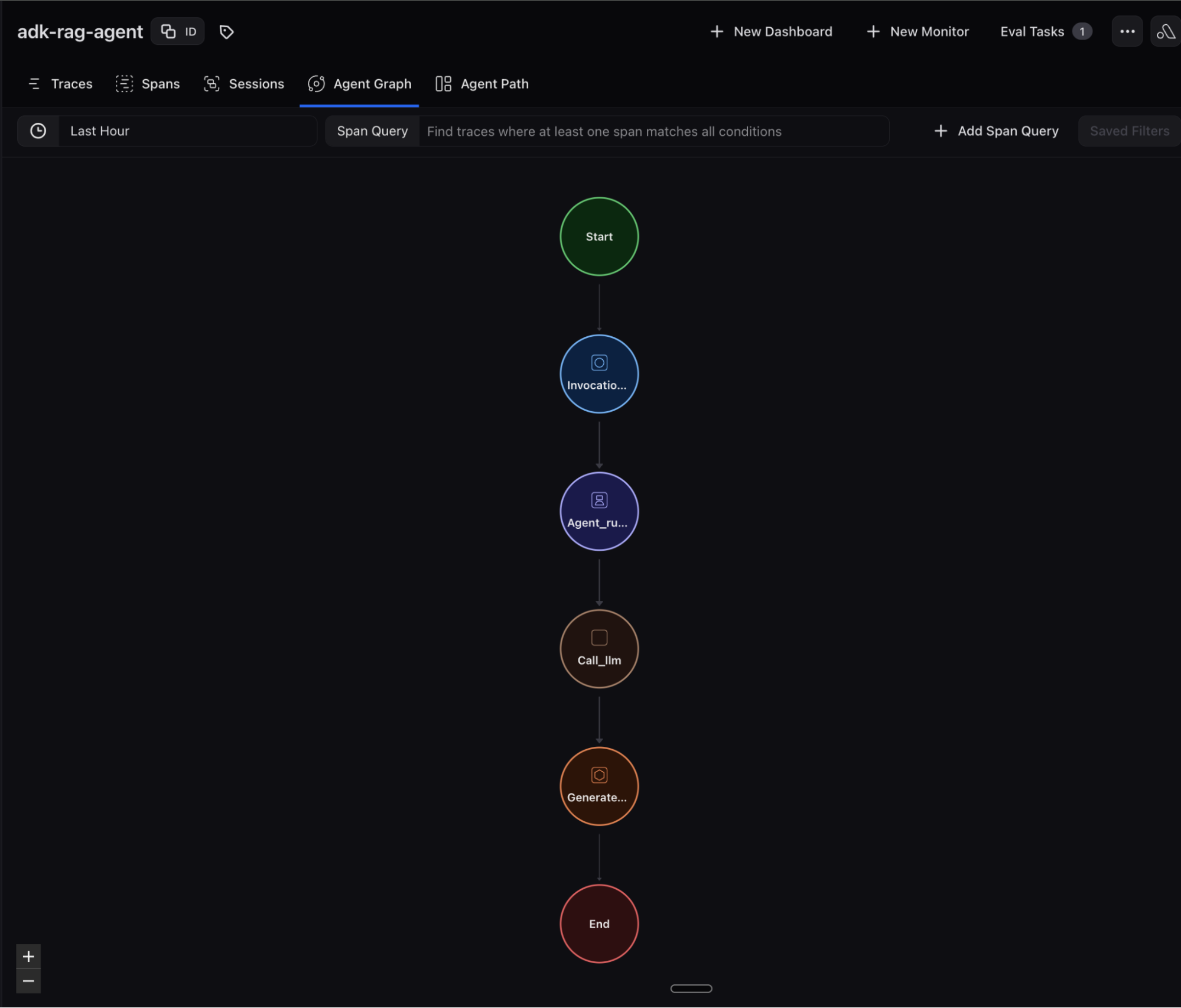Switch to the Agent Path tab

pos(482,84)
